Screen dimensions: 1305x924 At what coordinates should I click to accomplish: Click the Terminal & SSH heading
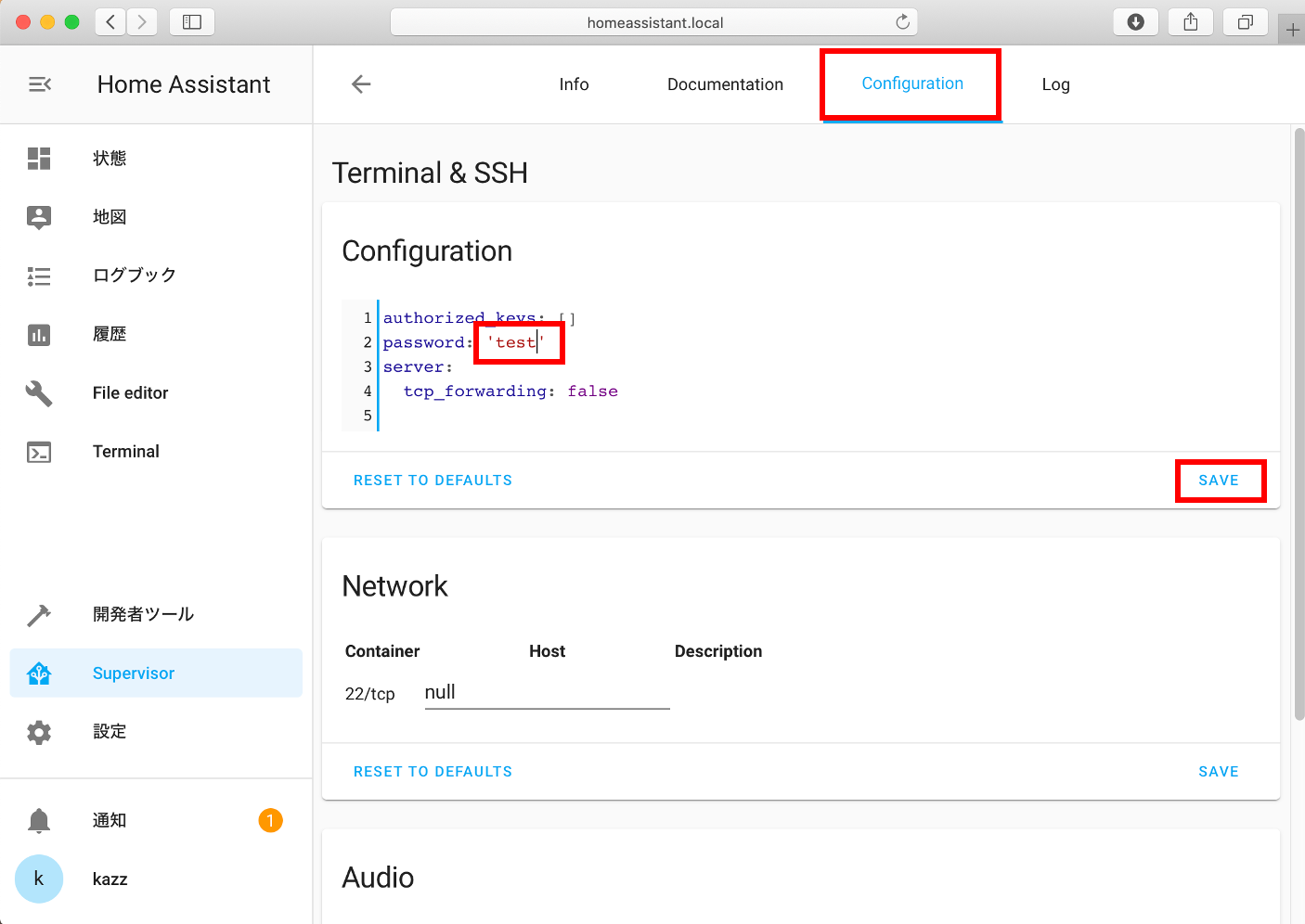coord(430,173)
